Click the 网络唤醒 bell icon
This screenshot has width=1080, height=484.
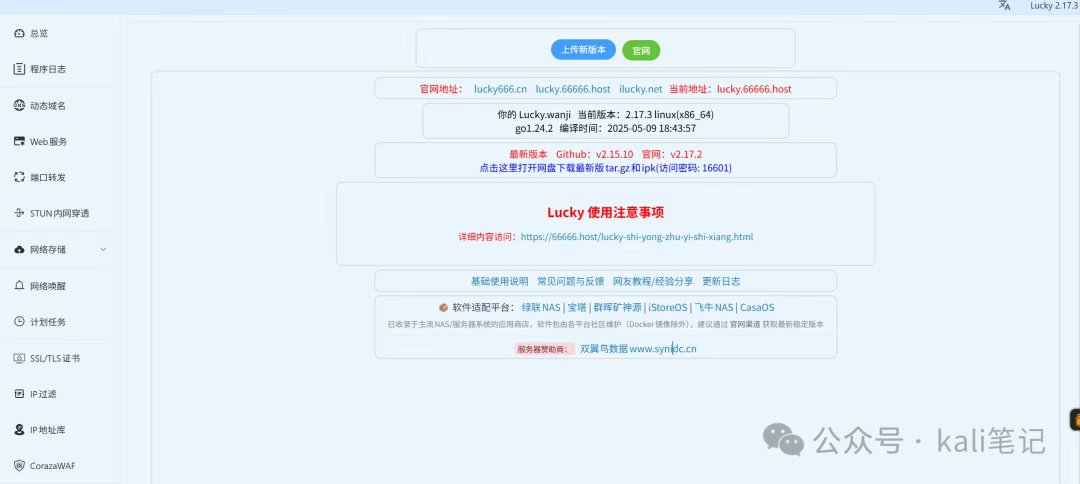[x=19, y=286]
